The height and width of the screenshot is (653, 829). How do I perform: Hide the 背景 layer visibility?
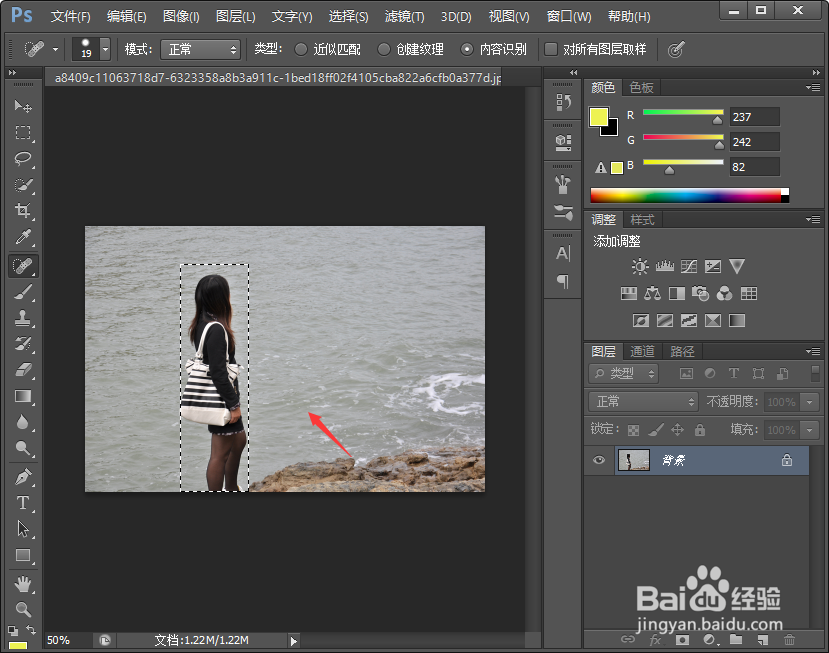coord(598,460)
